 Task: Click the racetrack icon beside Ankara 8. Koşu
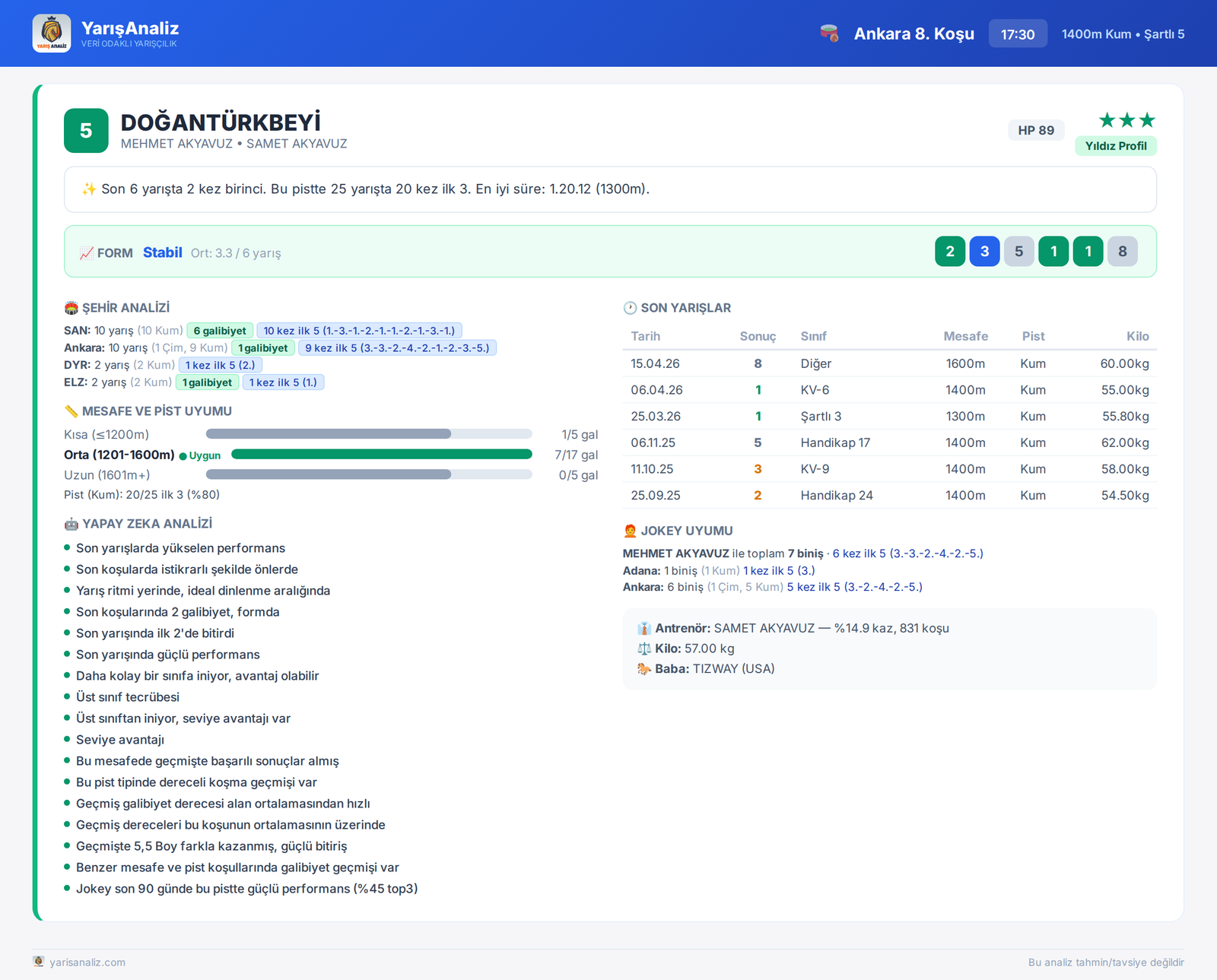click(829, 33)
